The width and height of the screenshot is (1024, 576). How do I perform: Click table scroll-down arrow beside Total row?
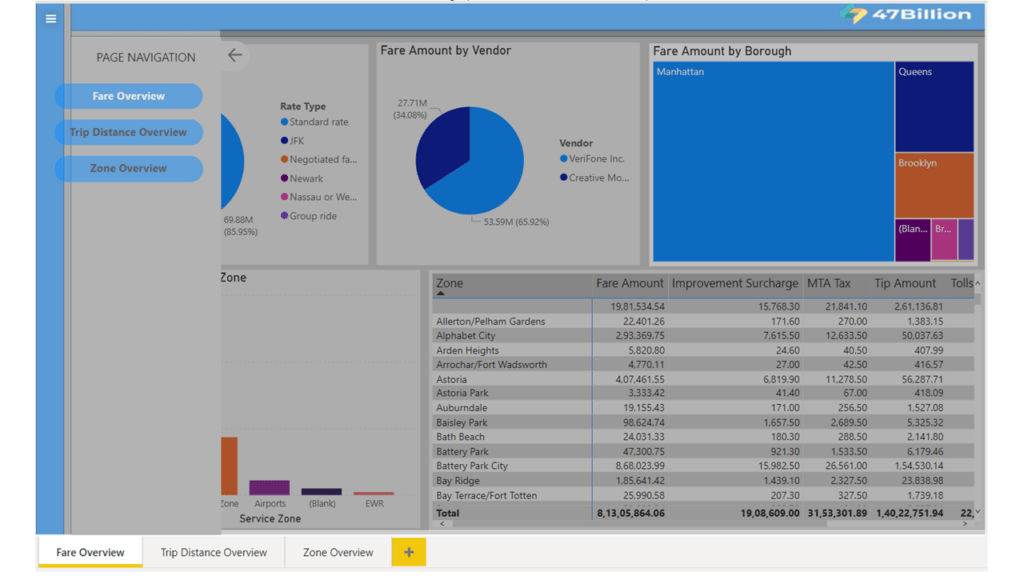(x=978, y=513)
